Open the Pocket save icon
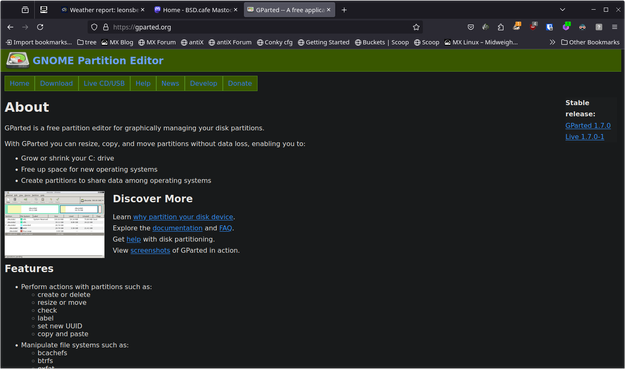This screenshot has width=625, height=369. click(x=471, y=27)
